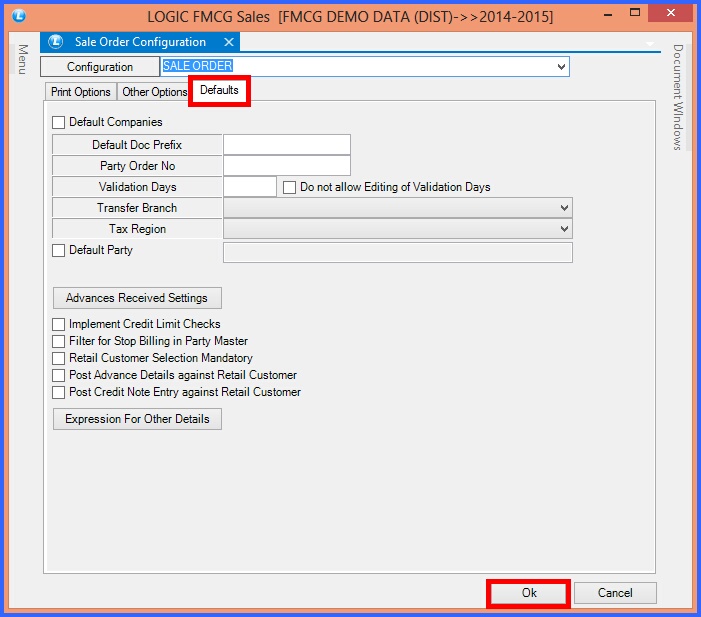Focus the Party Order No field
This screenshot has width=701, height=617.
(x=287, y=166)
